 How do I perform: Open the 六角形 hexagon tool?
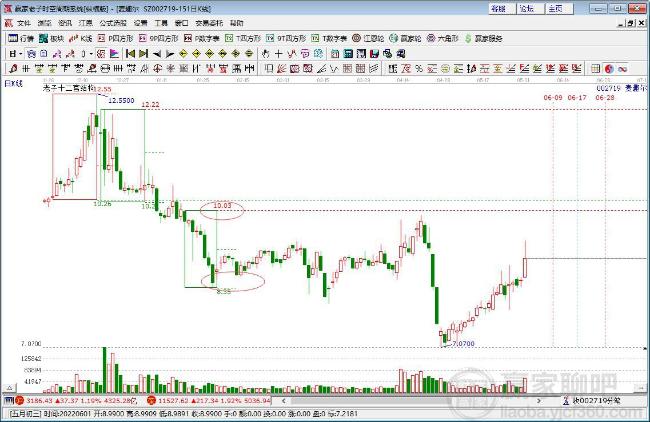point(442,39)
